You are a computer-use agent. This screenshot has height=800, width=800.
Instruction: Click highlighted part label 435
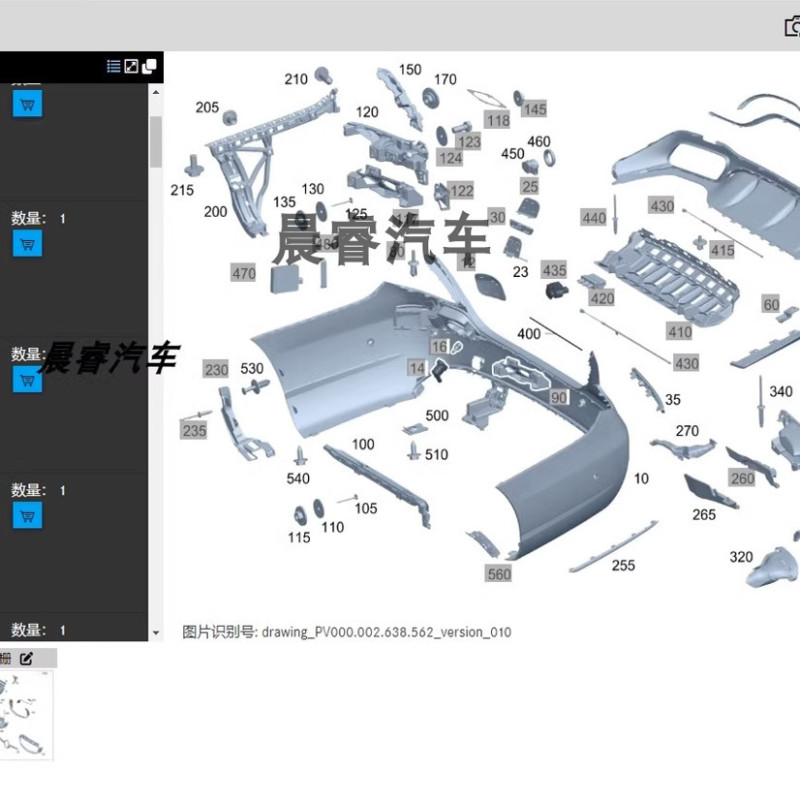[555, 270]
